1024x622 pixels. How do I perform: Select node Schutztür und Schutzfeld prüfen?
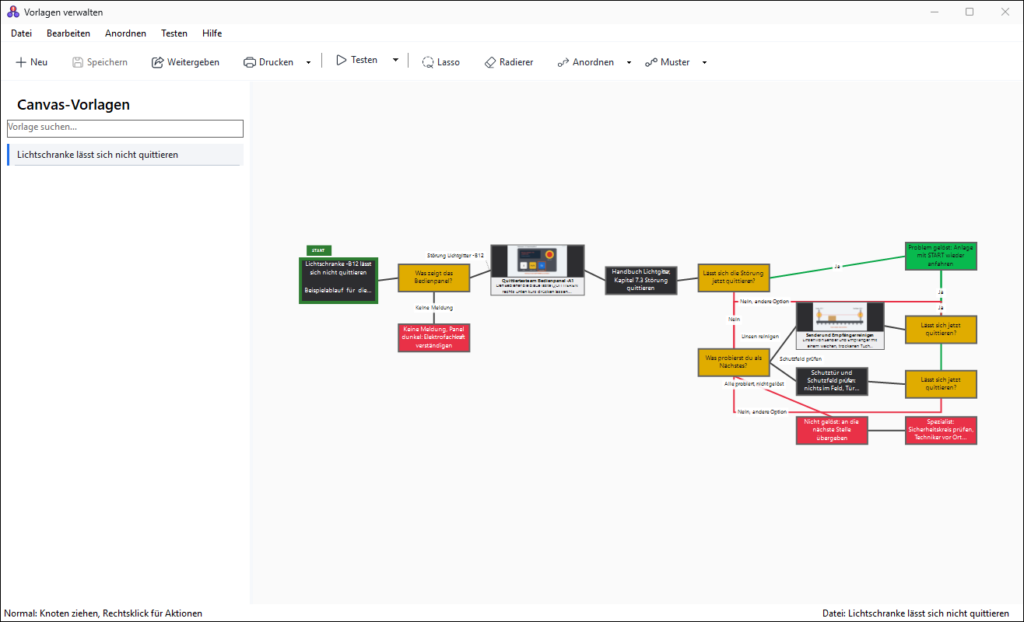click(832, 381)
